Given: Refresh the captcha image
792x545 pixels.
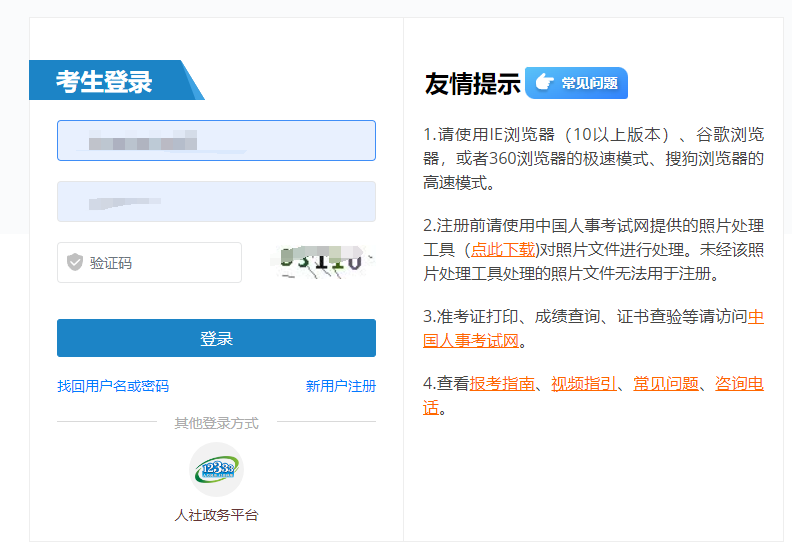Looking at the screenshot, I should [x=323, y=262].
